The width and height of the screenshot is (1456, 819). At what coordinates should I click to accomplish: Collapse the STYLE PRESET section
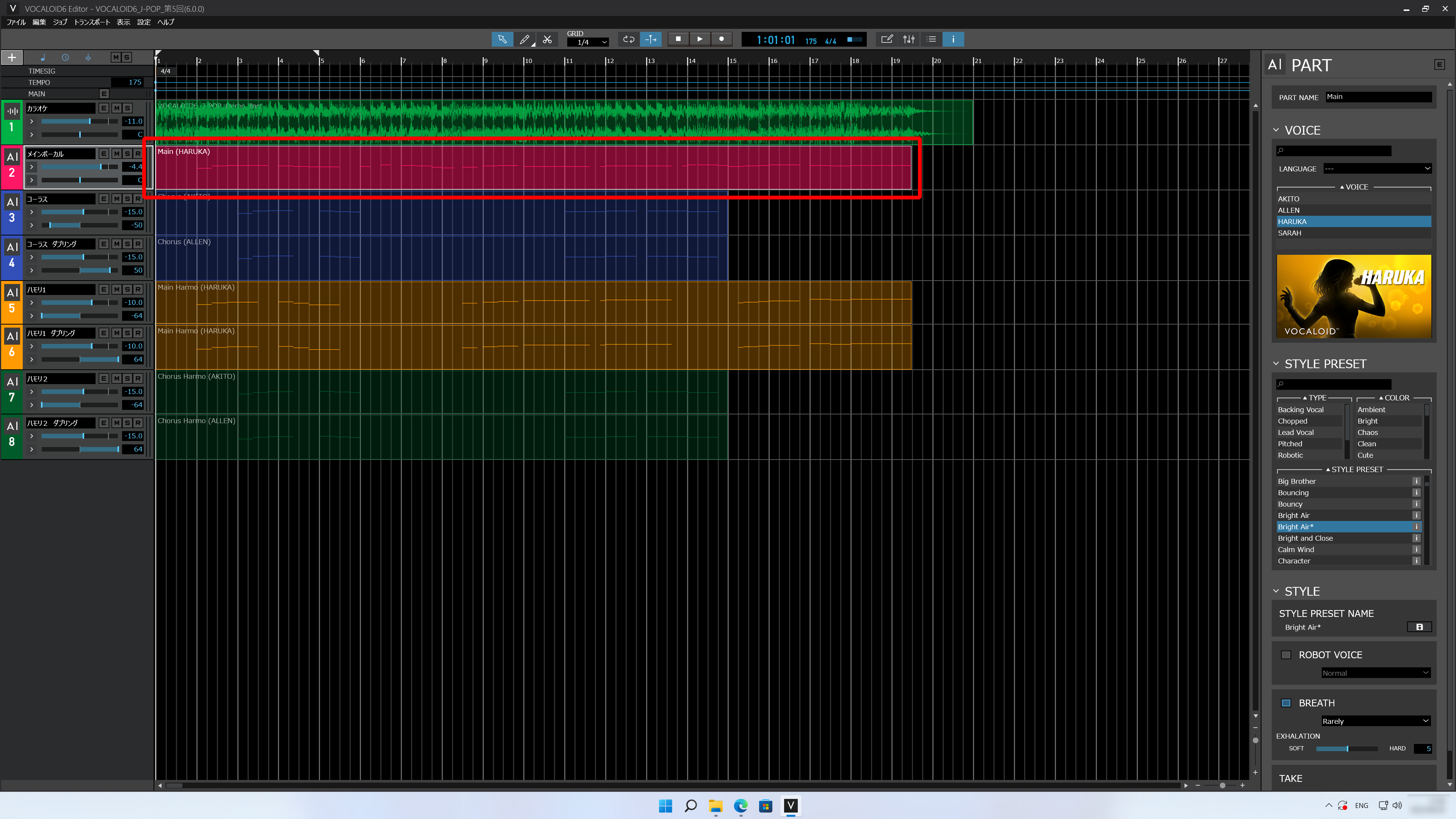[1276, 364]
